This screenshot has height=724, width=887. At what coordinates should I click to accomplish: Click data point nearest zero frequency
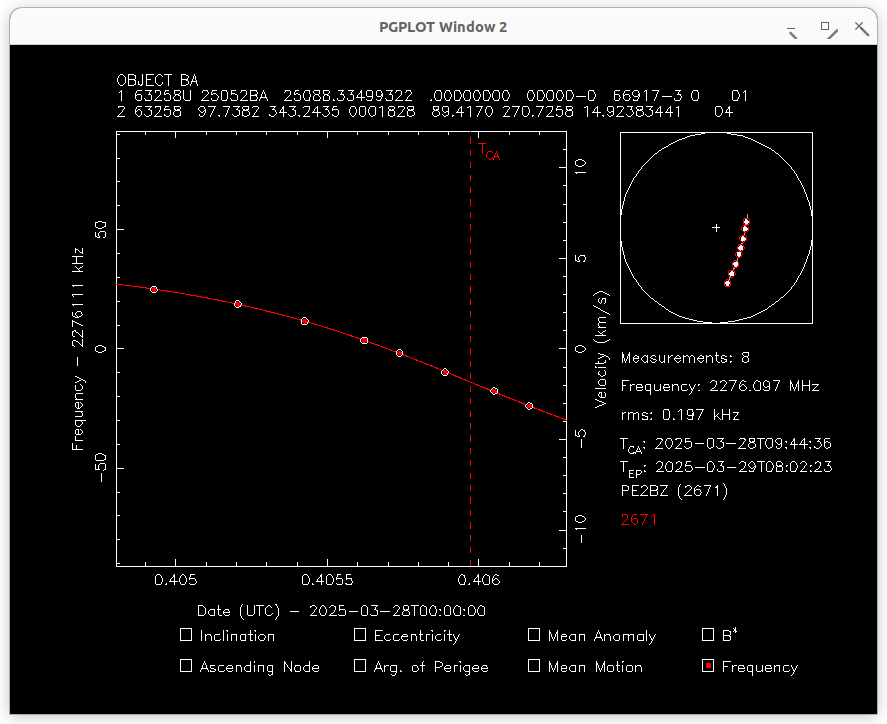coord(399,353)
